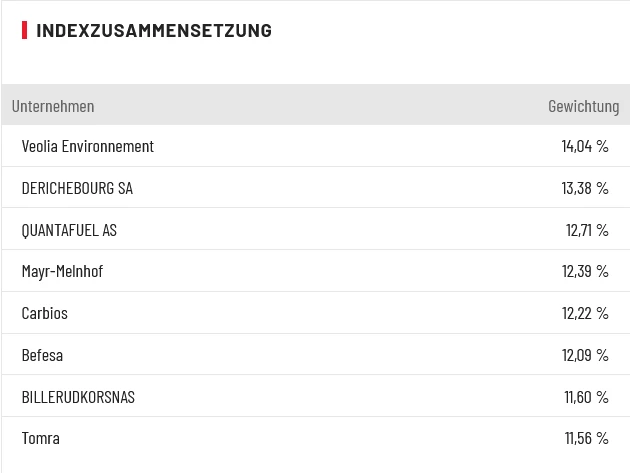Select the 12,09 % weighting cell
This screenshot has width=630, height=473.
[x=585, y=355]
